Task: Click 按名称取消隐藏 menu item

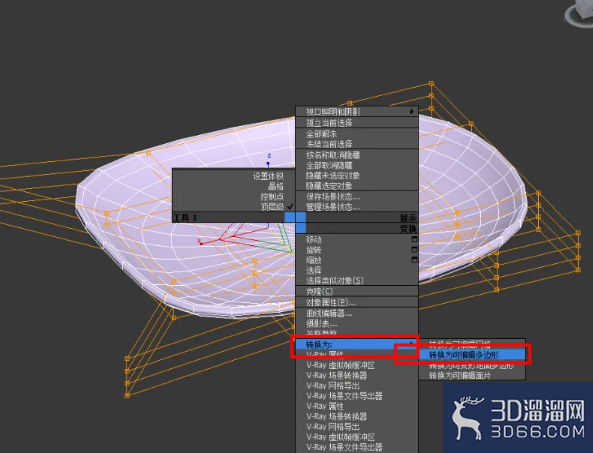Action: click(357, 155)
